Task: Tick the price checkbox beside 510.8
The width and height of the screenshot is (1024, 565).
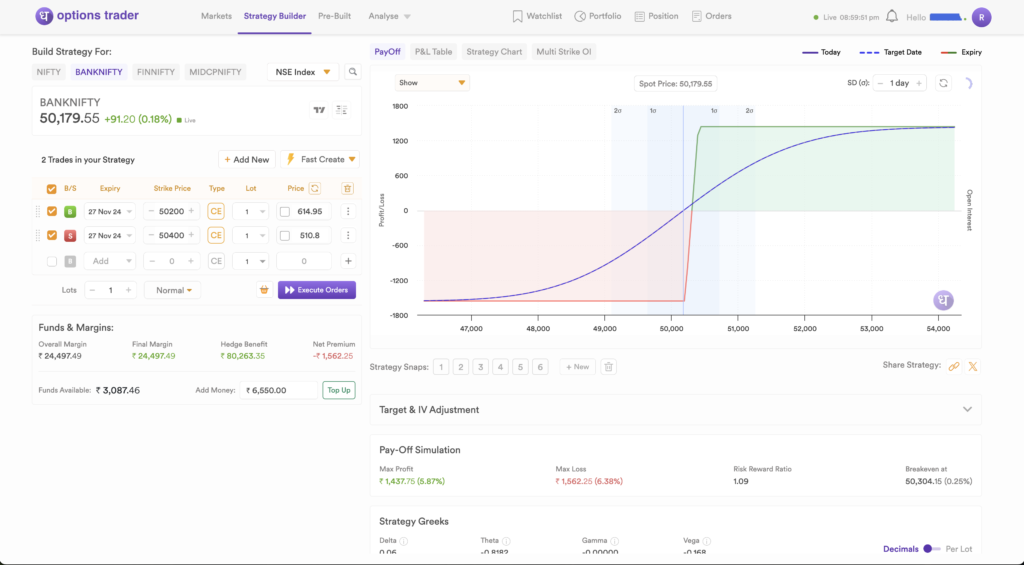Action: coord(285,235)
